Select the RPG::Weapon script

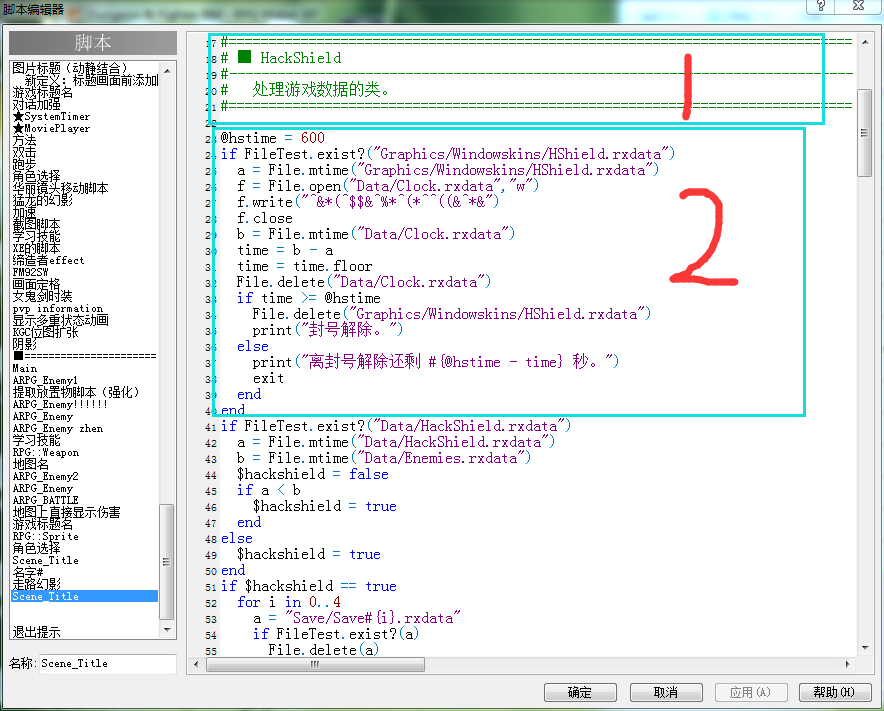(x=46, y=453)
